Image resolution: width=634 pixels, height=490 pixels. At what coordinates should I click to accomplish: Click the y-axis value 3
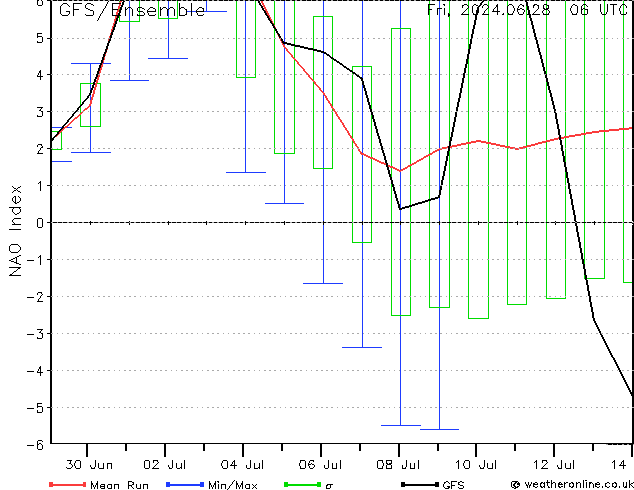click(x=40, y=112)
